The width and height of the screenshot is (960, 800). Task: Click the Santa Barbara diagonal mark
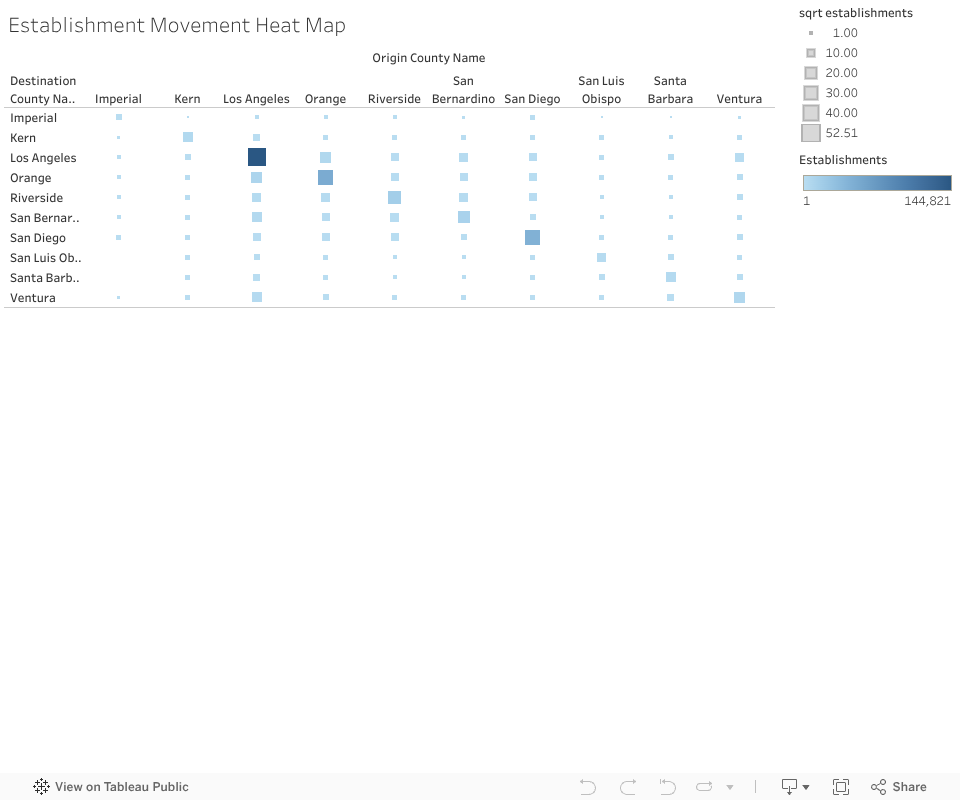coord(671,277)
